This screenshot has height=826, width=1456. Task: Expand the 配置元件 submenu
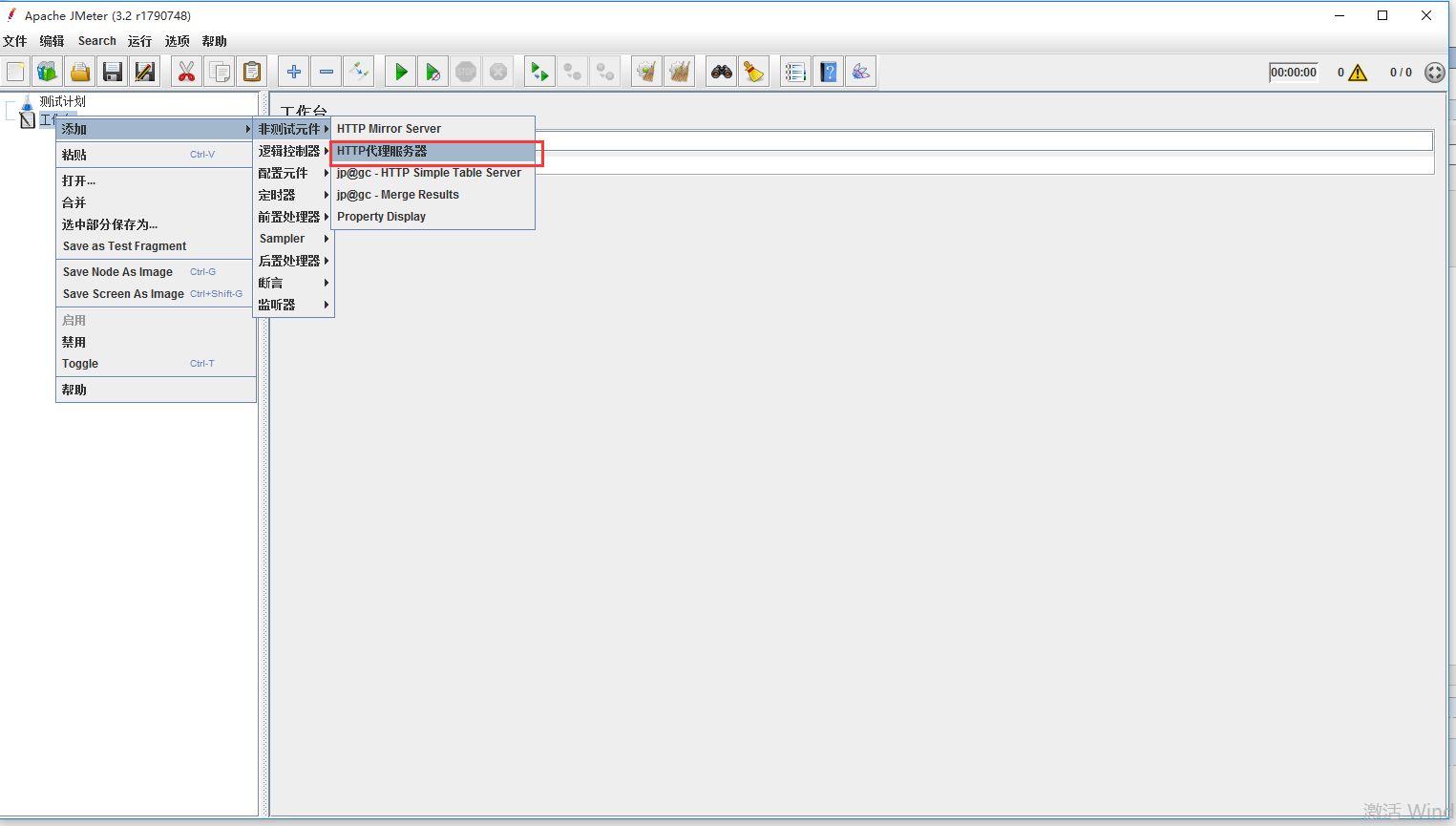(293, 173)
